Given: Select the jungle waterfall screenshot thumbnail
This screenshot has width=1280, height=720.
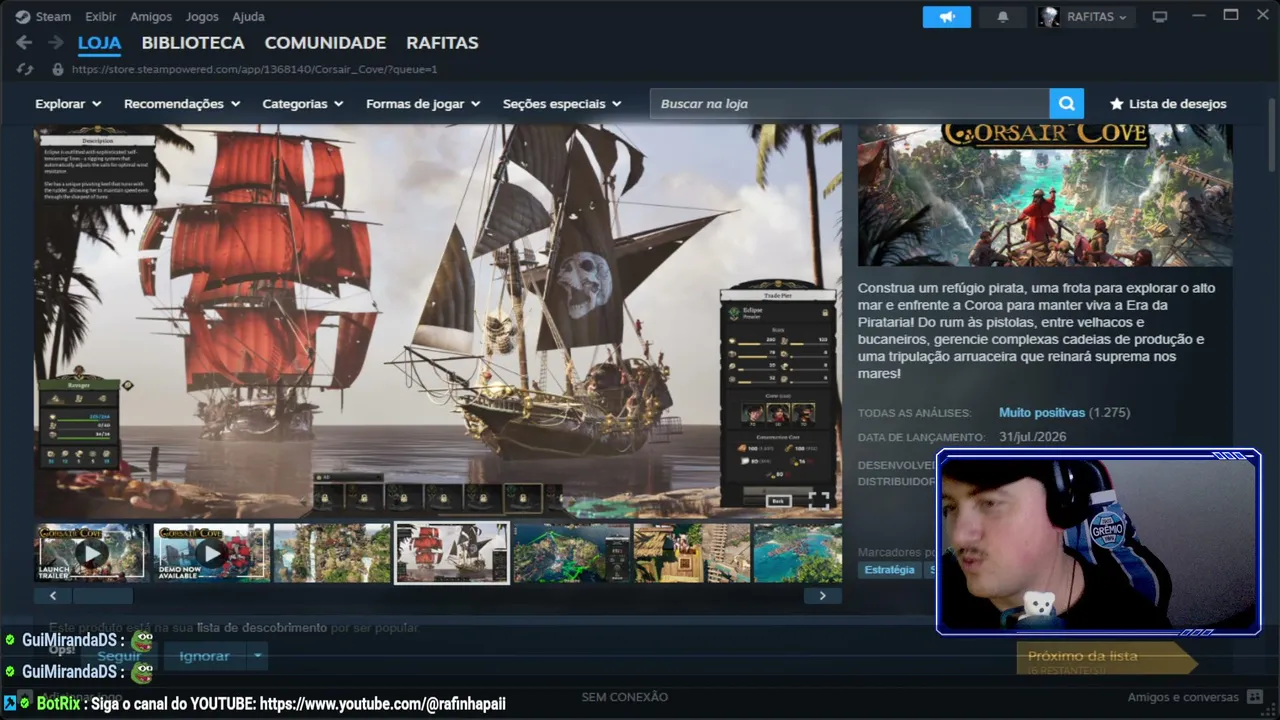Looking at the screenshot, I should click(x=332, y=553).
